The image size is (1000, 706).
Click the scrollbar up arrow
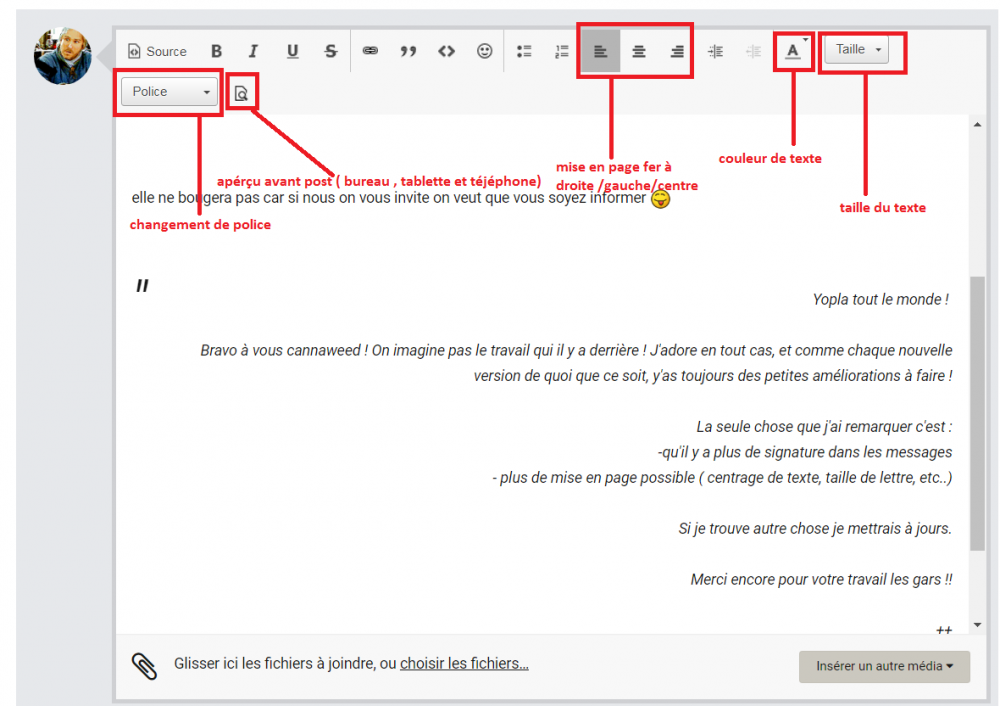(x=977, y=125)
